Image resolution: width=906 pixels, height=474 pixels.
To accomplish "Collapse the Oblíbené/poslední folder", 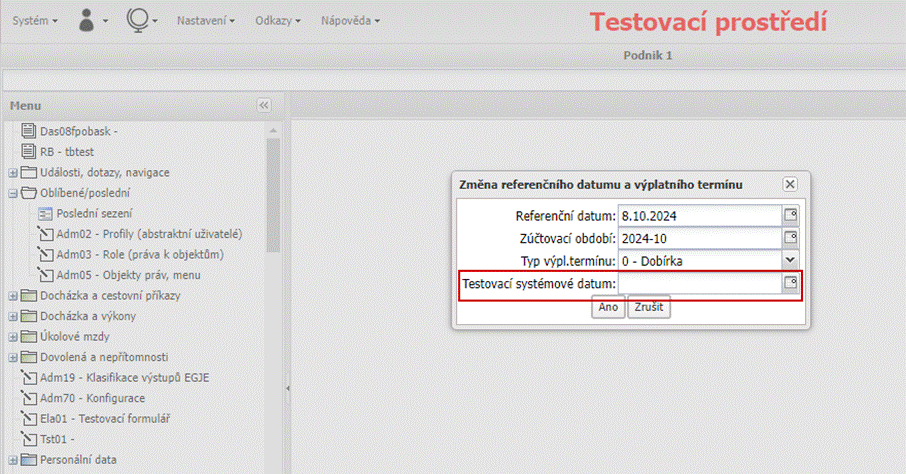I will click(x=12, y=194).
